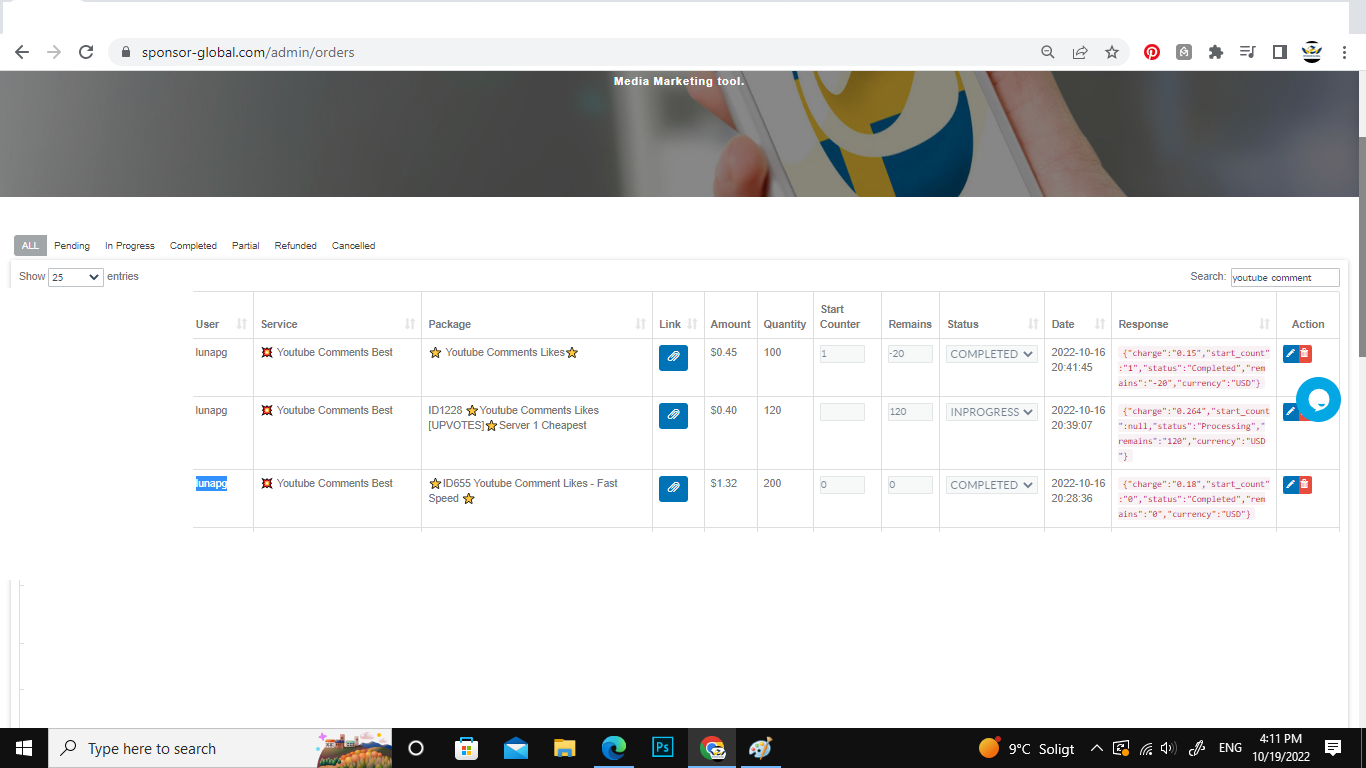Open the link for the $0.40 order
The height and width of the screenshot is (768, 1366).
(x=673, y=415)
